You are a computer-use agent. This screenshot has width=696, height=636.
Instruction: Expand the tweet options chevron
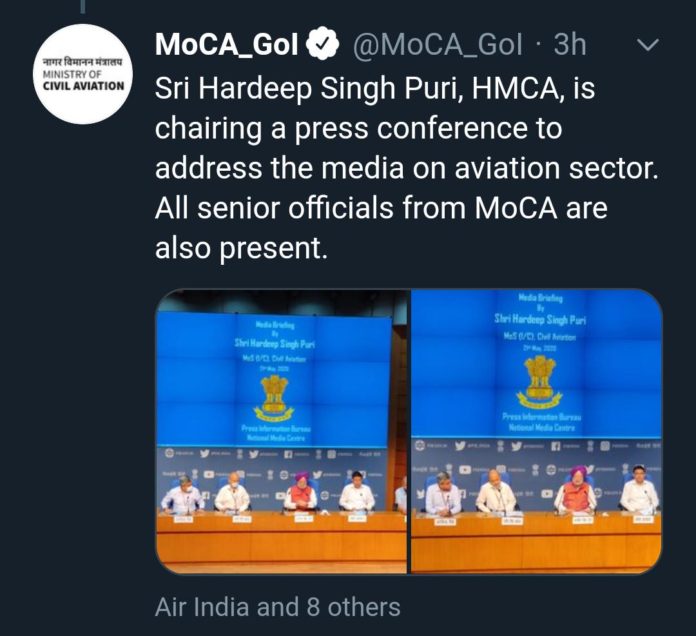(648, 45)
